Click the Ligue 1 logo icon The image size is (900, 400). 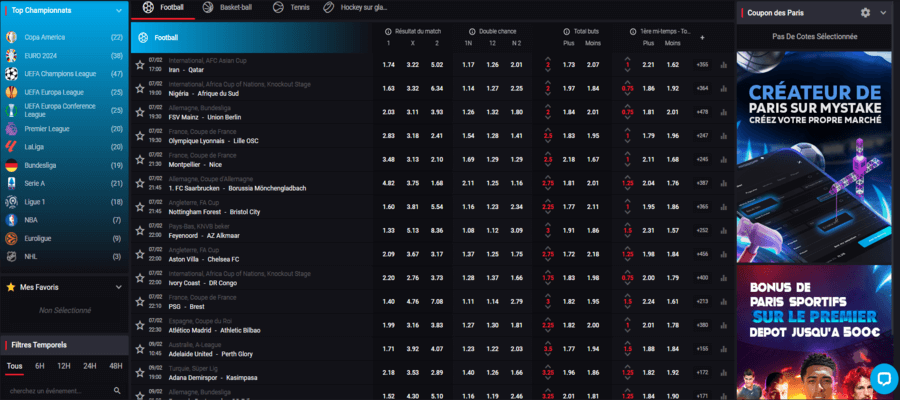pos(11,202)
